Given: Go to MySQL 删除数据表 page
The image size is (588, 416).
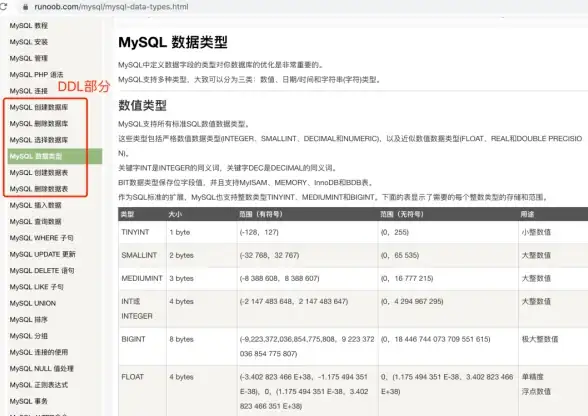Looking at the screenshot, I should click(39, 189).
